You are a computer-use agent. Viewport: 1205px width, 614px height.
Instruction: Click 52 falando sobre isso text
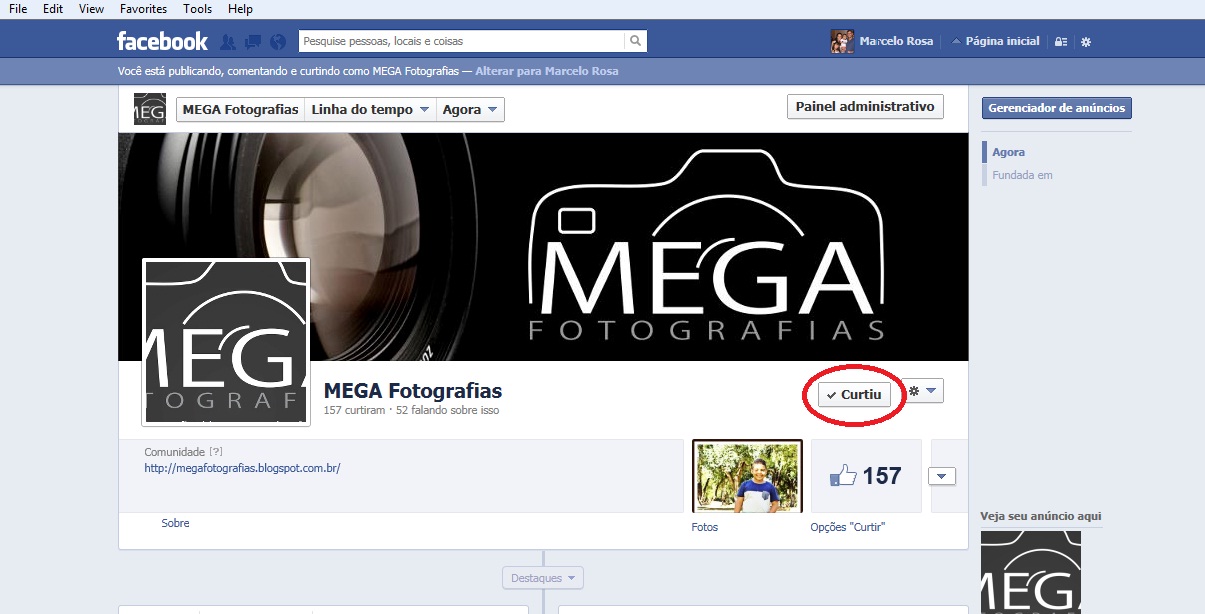tap(448, 410)
